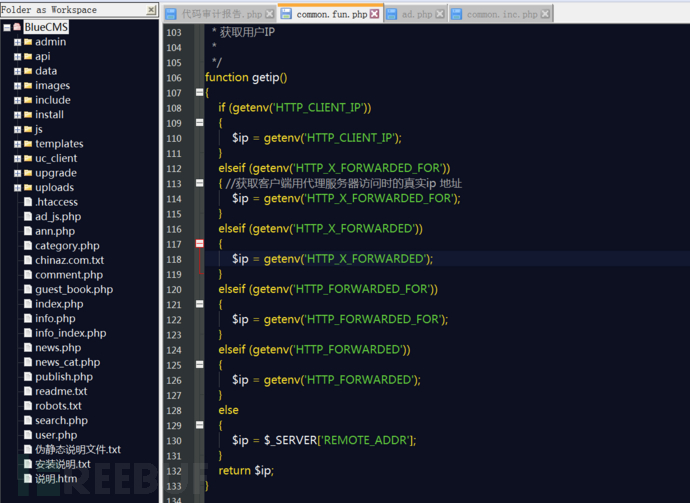Switch to the 代码审计报告.php tab
The image size is (690, 503).
221,15
